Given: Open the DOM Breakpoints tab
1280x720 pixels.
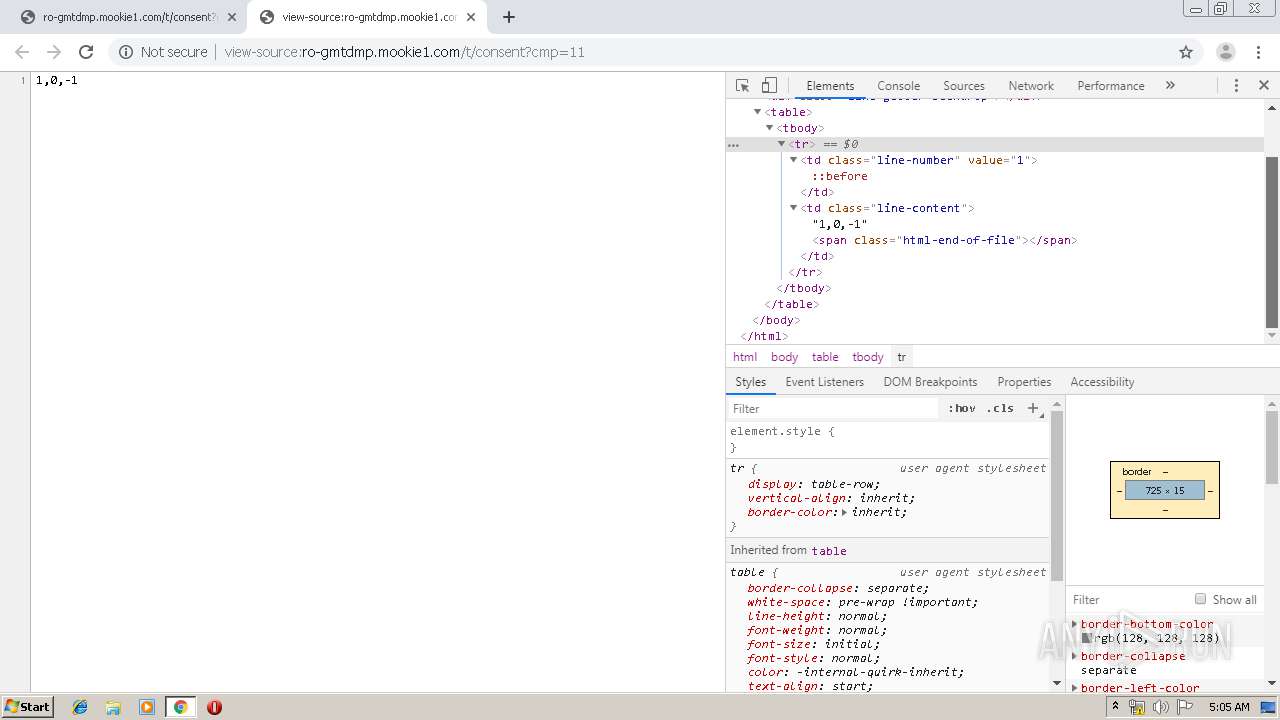Looking at the screenshot, I should (930, 382).
